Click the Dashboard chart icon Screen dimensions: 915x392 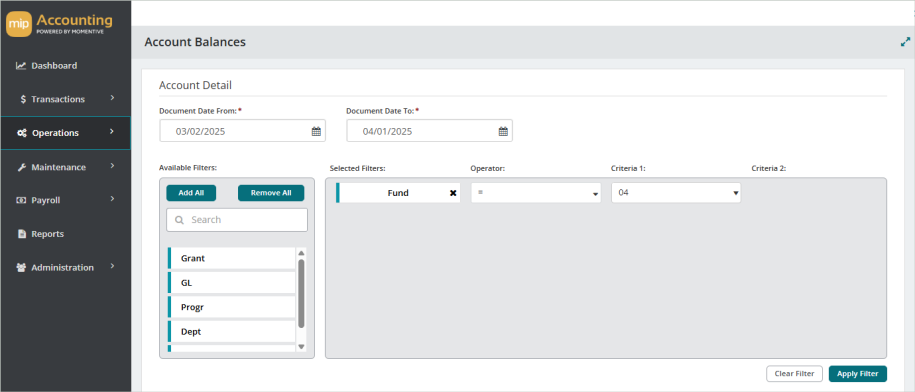21,66
